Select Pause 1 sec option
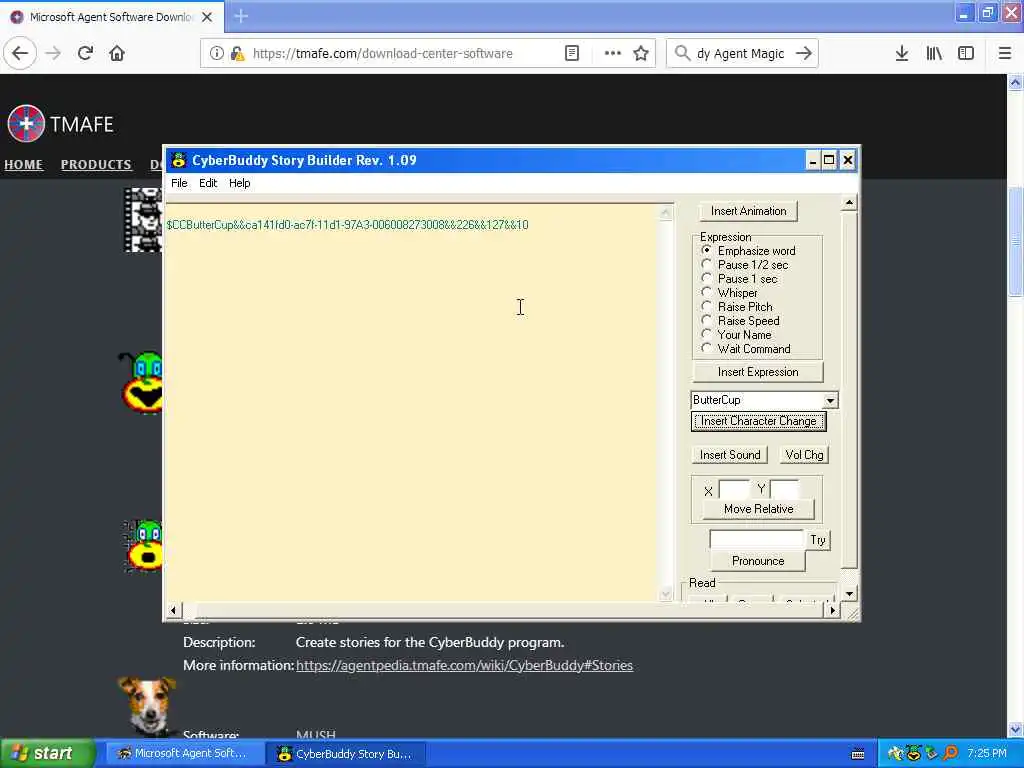Image resolution: width=1024 pixels, height=768 pixels. pyautogui.click(x=707, y=279)
